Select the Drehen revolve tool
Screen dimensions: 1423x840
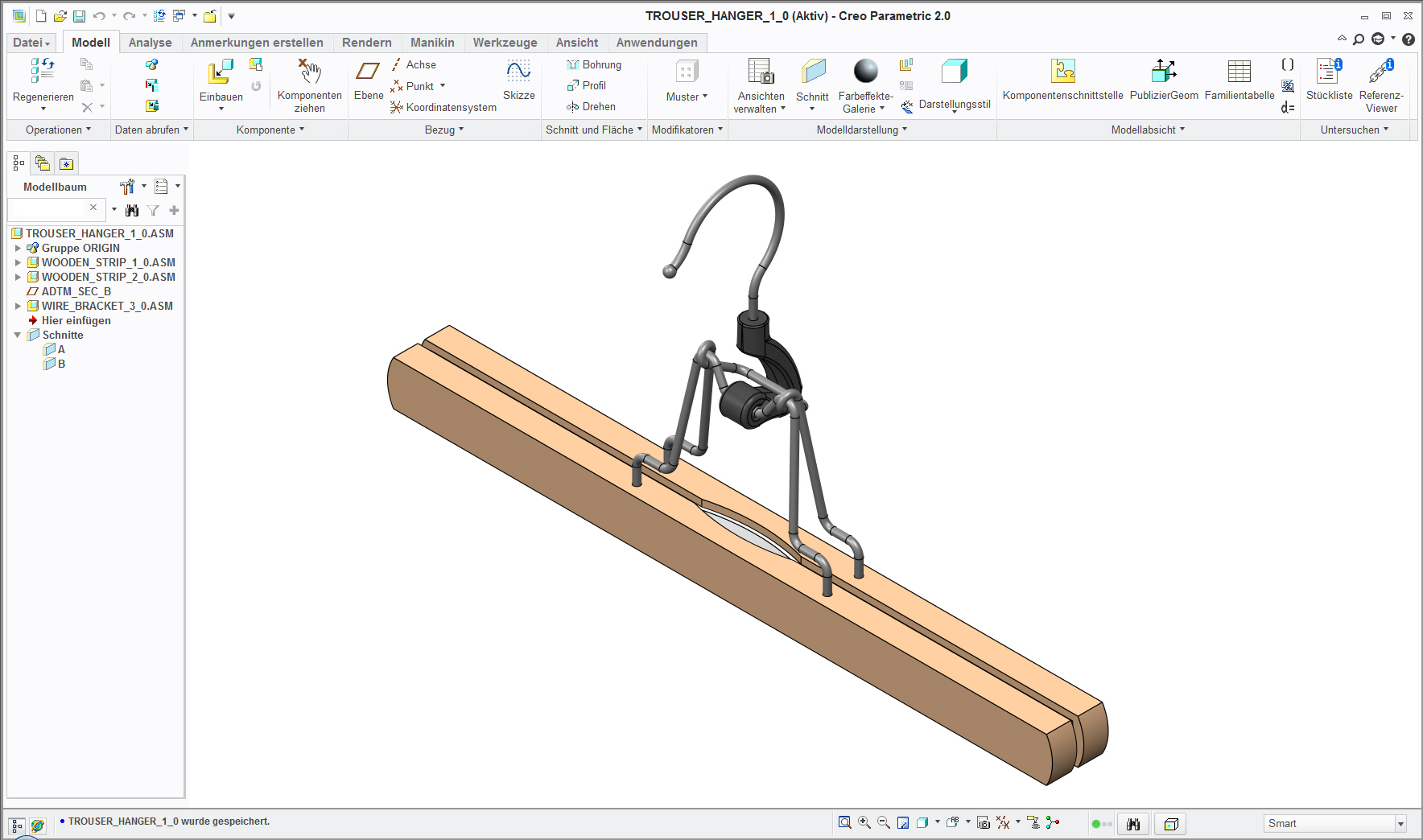[592, 106]
